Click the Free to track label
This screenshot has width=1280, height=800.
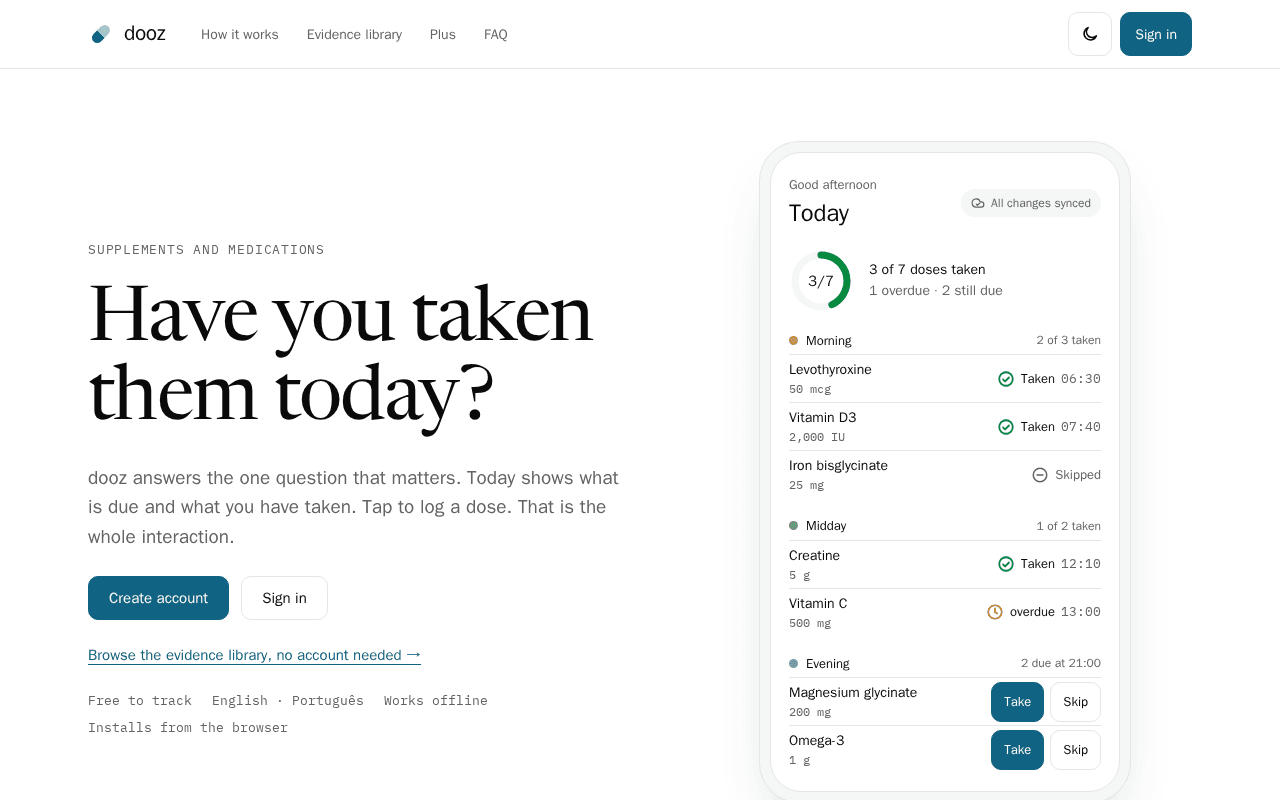(140, 701)
